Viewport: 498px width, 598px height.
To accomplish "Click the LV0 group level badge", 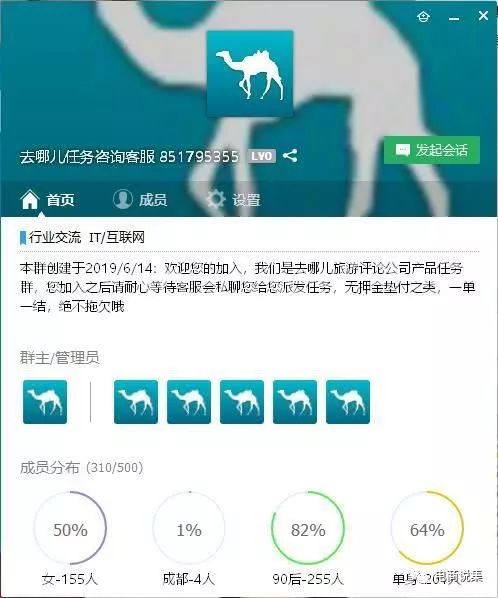I will [x=262, y=156].
